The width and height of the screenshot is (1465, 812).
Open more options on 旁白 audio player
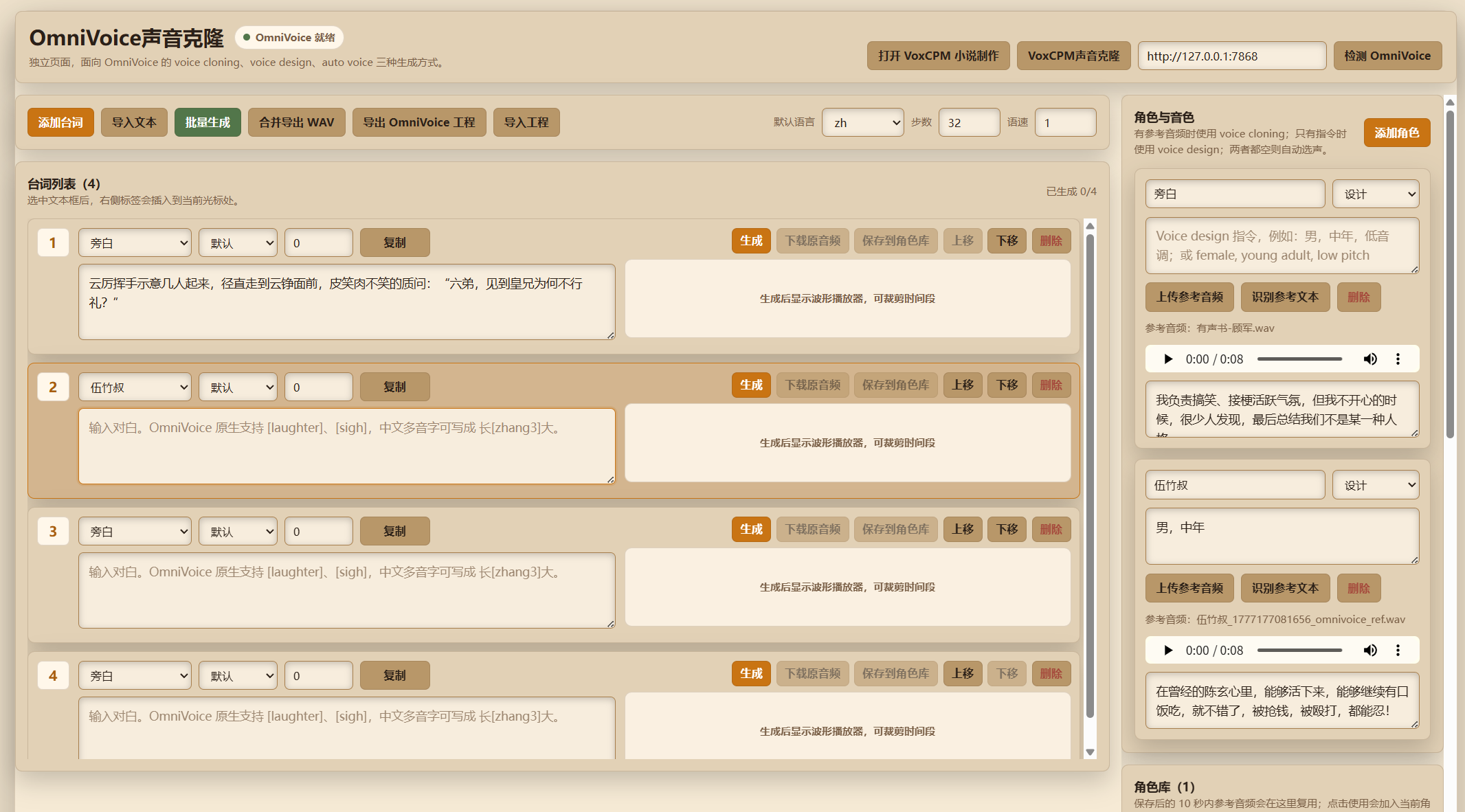coord(1398,359)
